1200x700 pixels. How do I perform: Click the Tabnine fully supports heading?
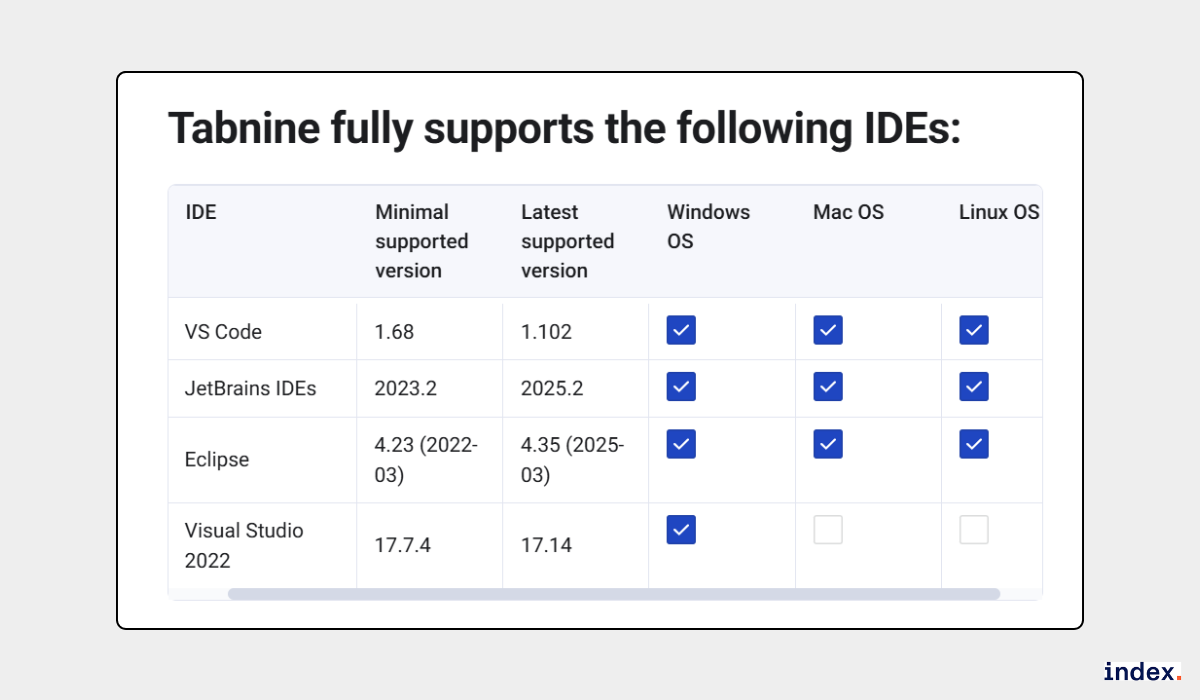[563, 129]
